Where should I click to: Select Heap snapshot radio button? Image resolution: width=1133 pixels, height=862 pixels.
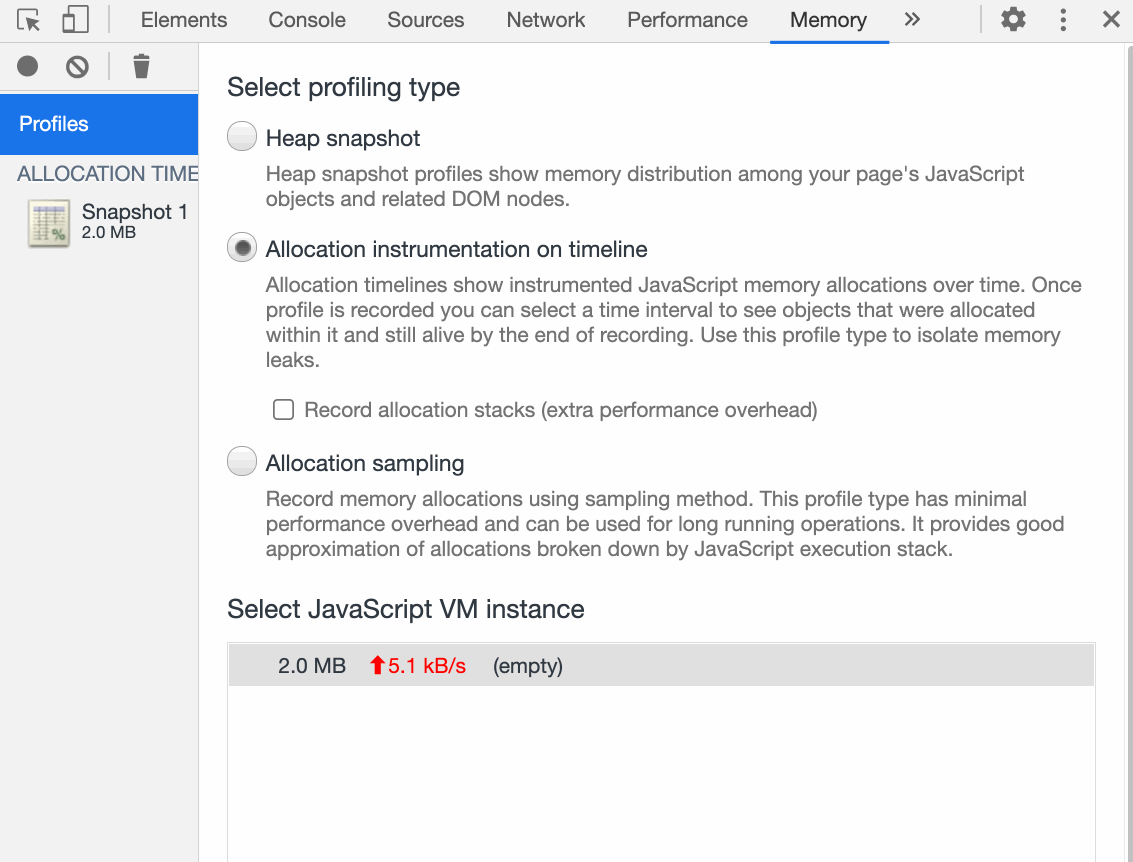tap(242, 137)
